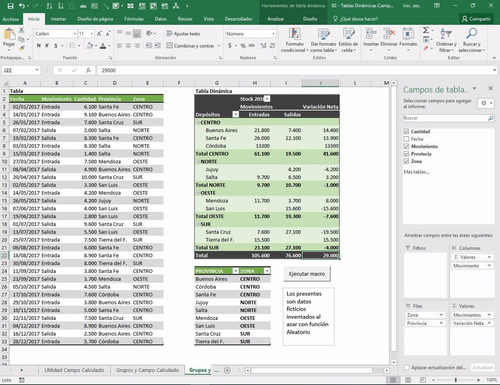Screen dimensions: 500x385
Task: Center align cell text horizontally
Action: pos(128,46)
